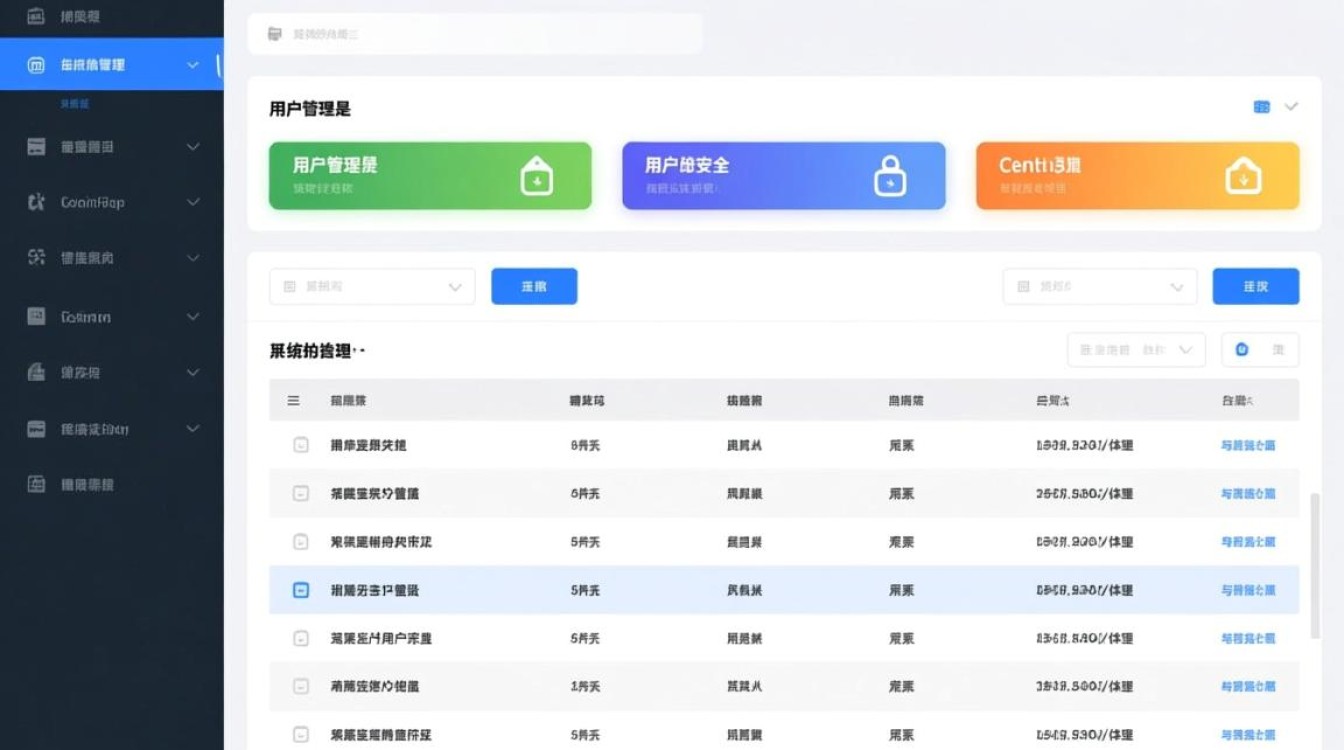Click the blue circle icon above the table
Viewport: 1344px width, 750px height.
(x=1242, y=349)
